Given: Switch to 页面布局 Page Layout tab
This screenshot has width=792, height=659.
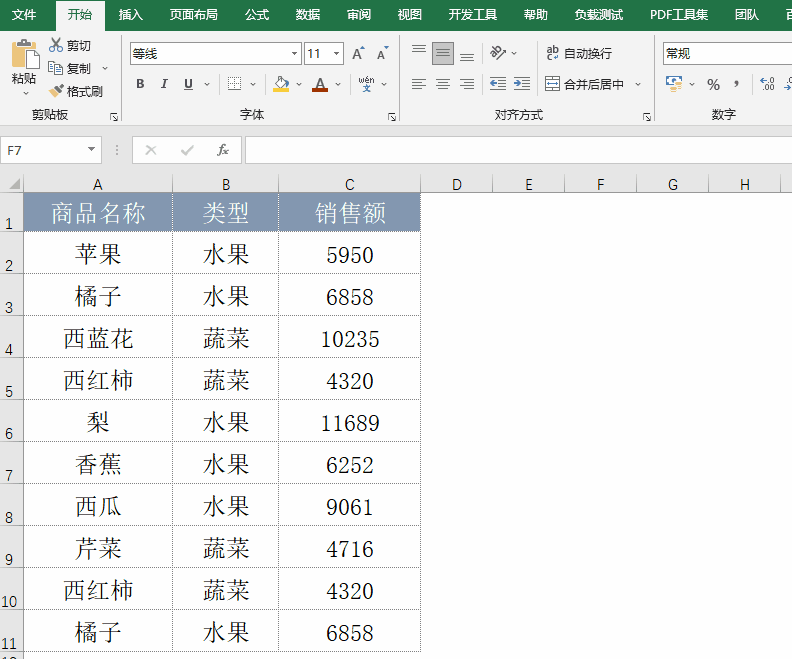Looking at the screenshot, I should pos(194,15).
